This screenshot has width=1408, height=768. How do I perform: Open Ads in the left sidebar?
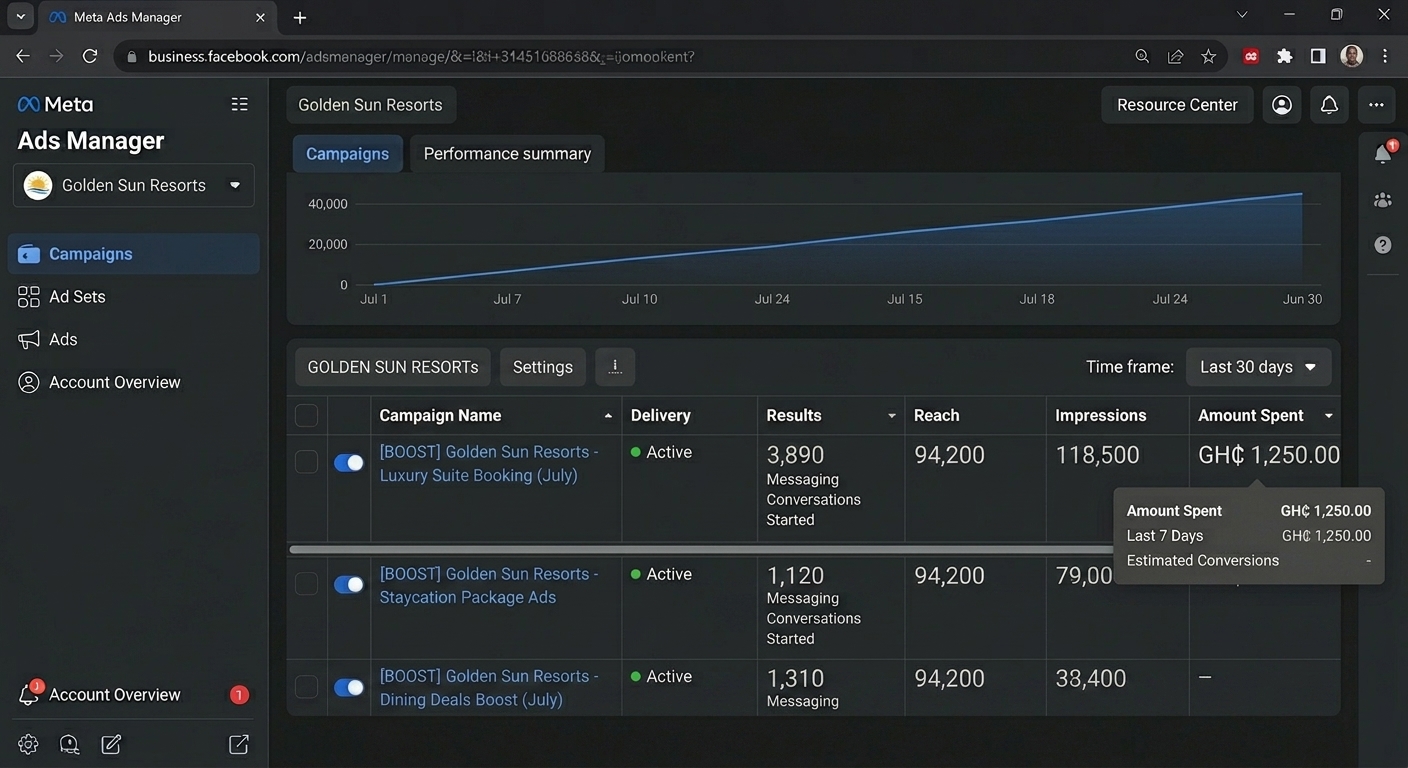click(x=48, y=340)
